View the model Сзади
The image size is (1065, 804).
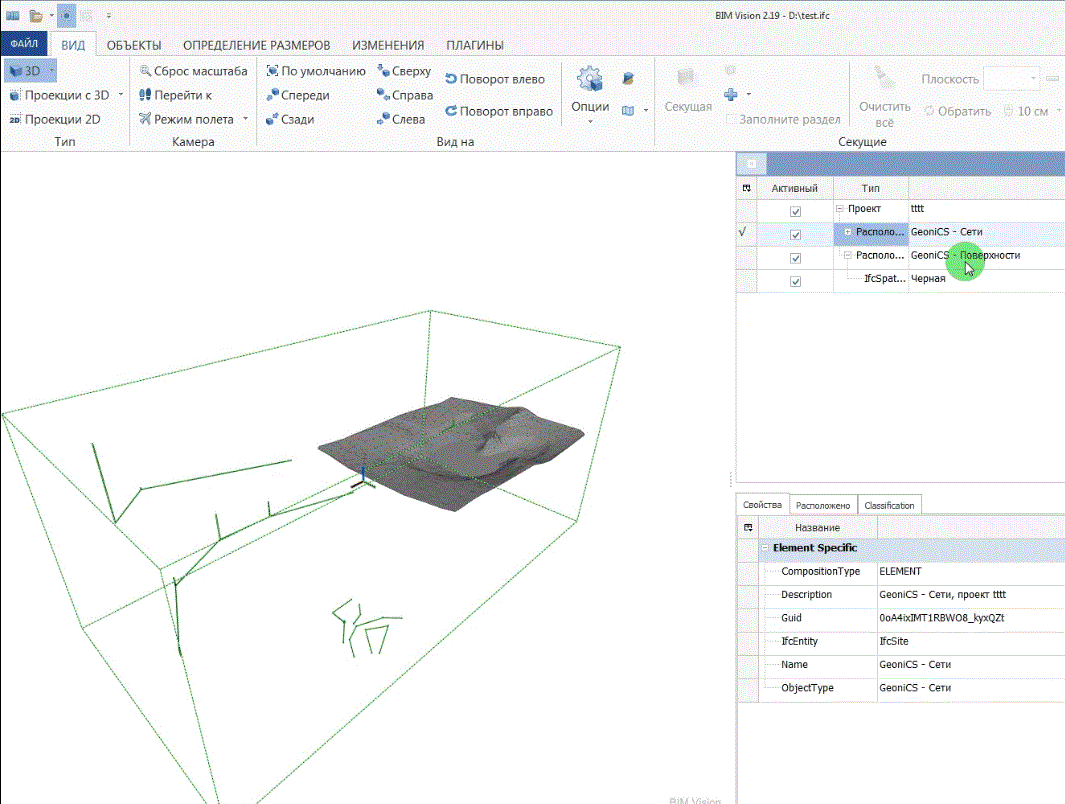(290, 120)
